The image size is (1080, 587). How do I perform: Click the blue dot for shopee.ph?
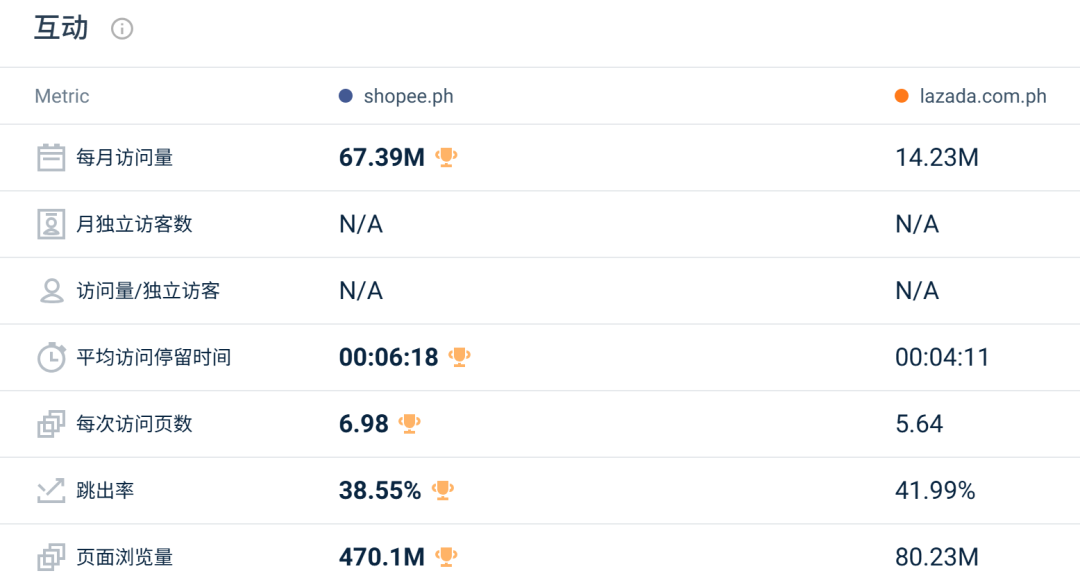pos(346,96)
